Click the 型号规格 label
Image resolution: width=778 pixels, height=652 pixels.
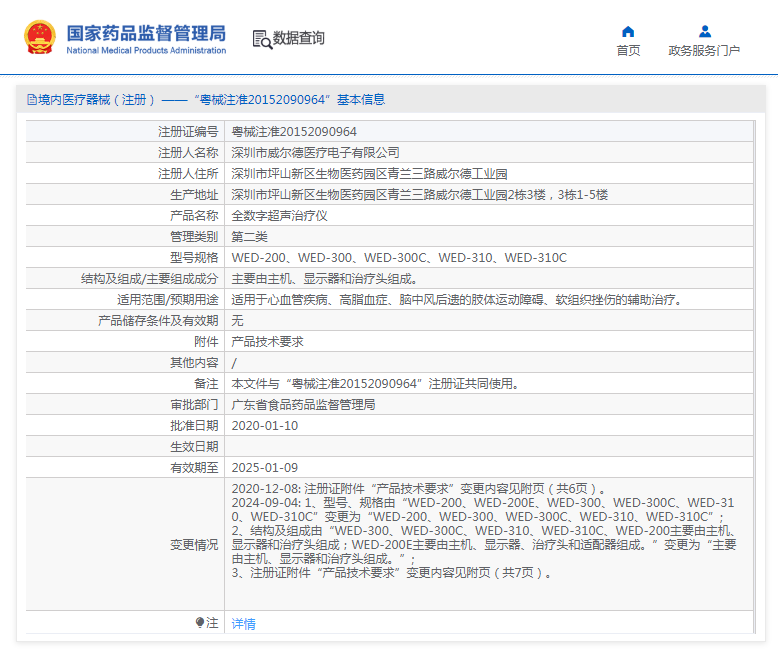(194, 258)
